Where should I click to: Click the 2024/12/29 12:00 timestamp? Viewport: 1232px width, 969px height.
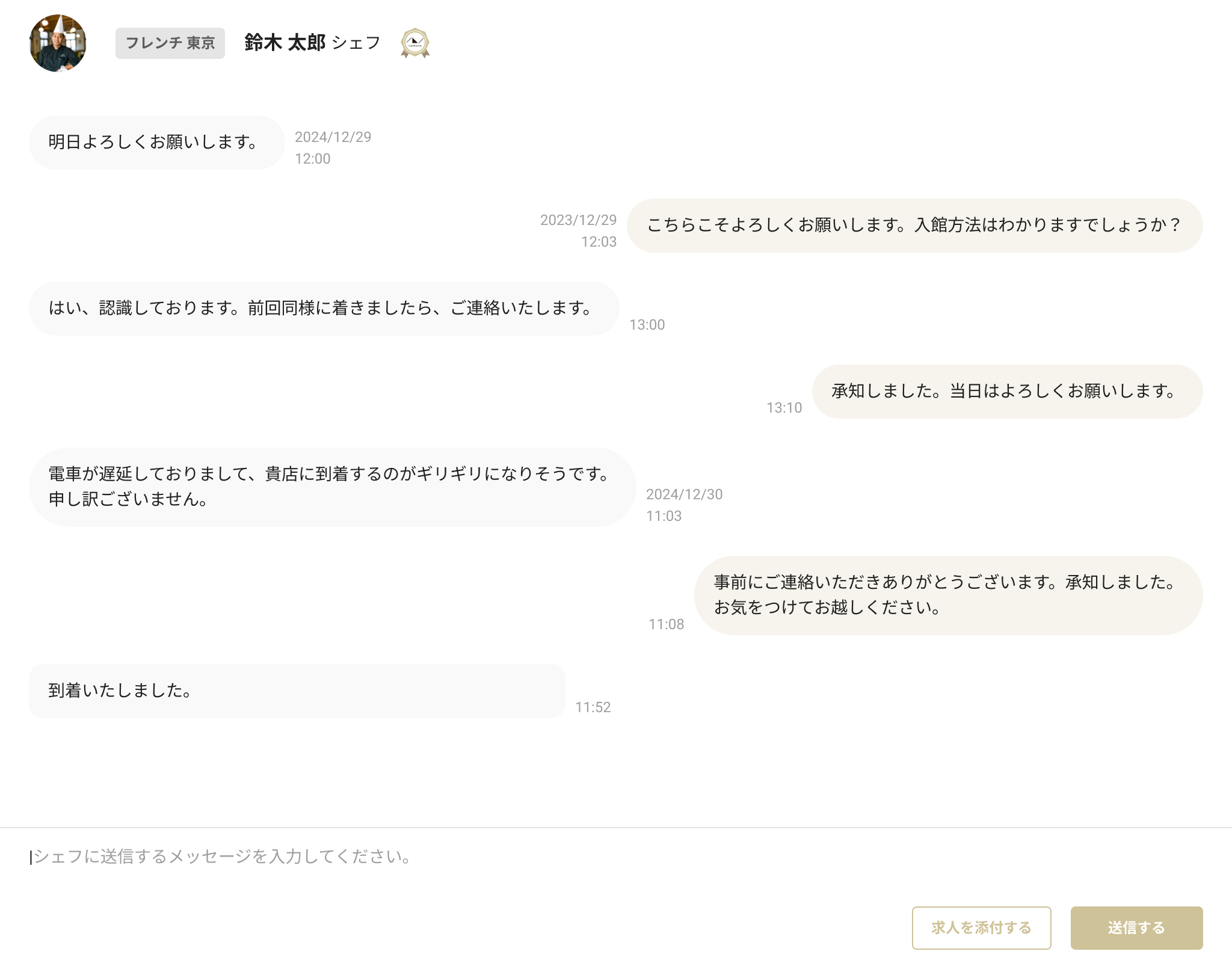(x=334, y=148)
